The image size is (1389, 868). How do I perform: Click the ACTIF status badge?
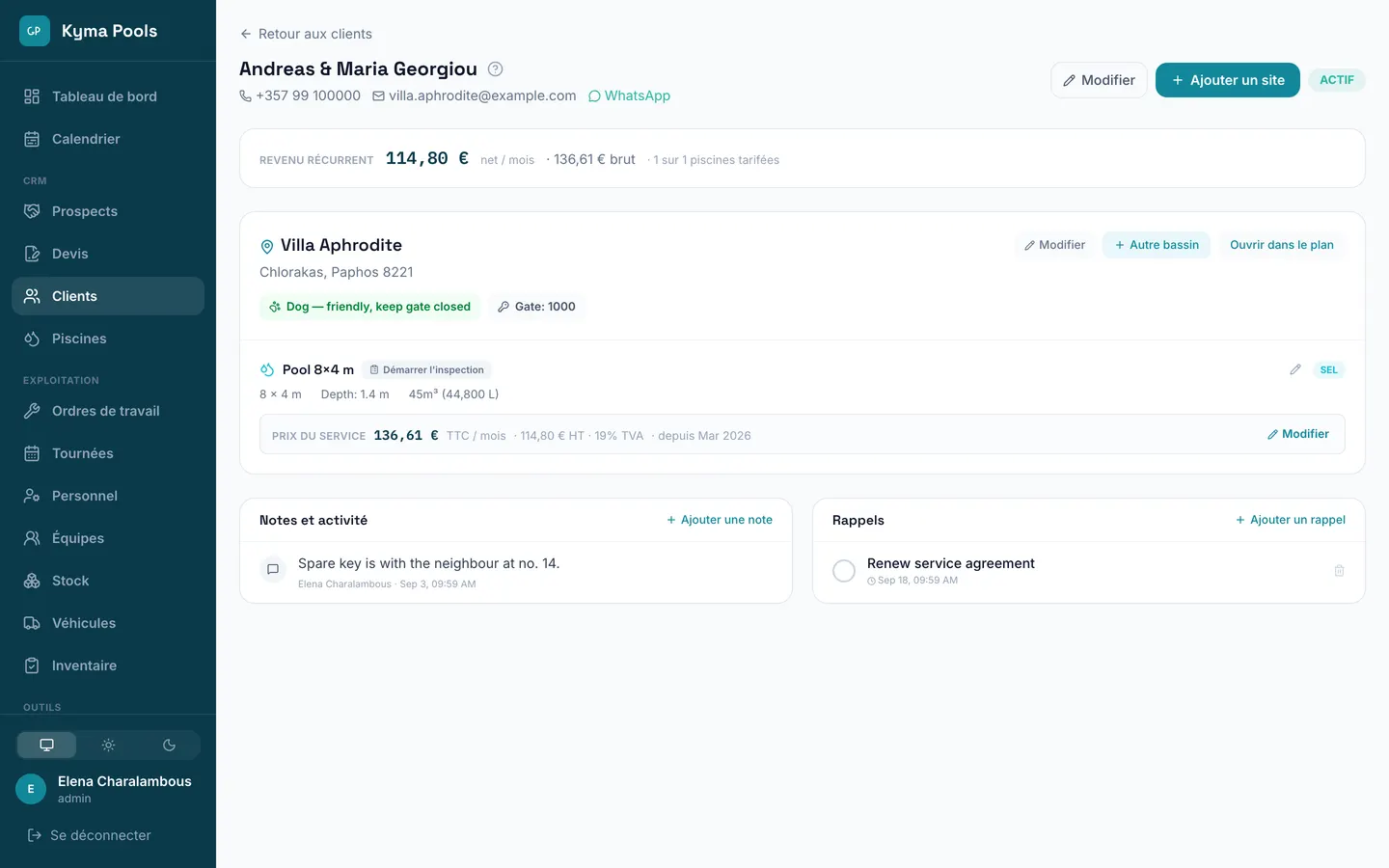click(x=1337, y=80)
